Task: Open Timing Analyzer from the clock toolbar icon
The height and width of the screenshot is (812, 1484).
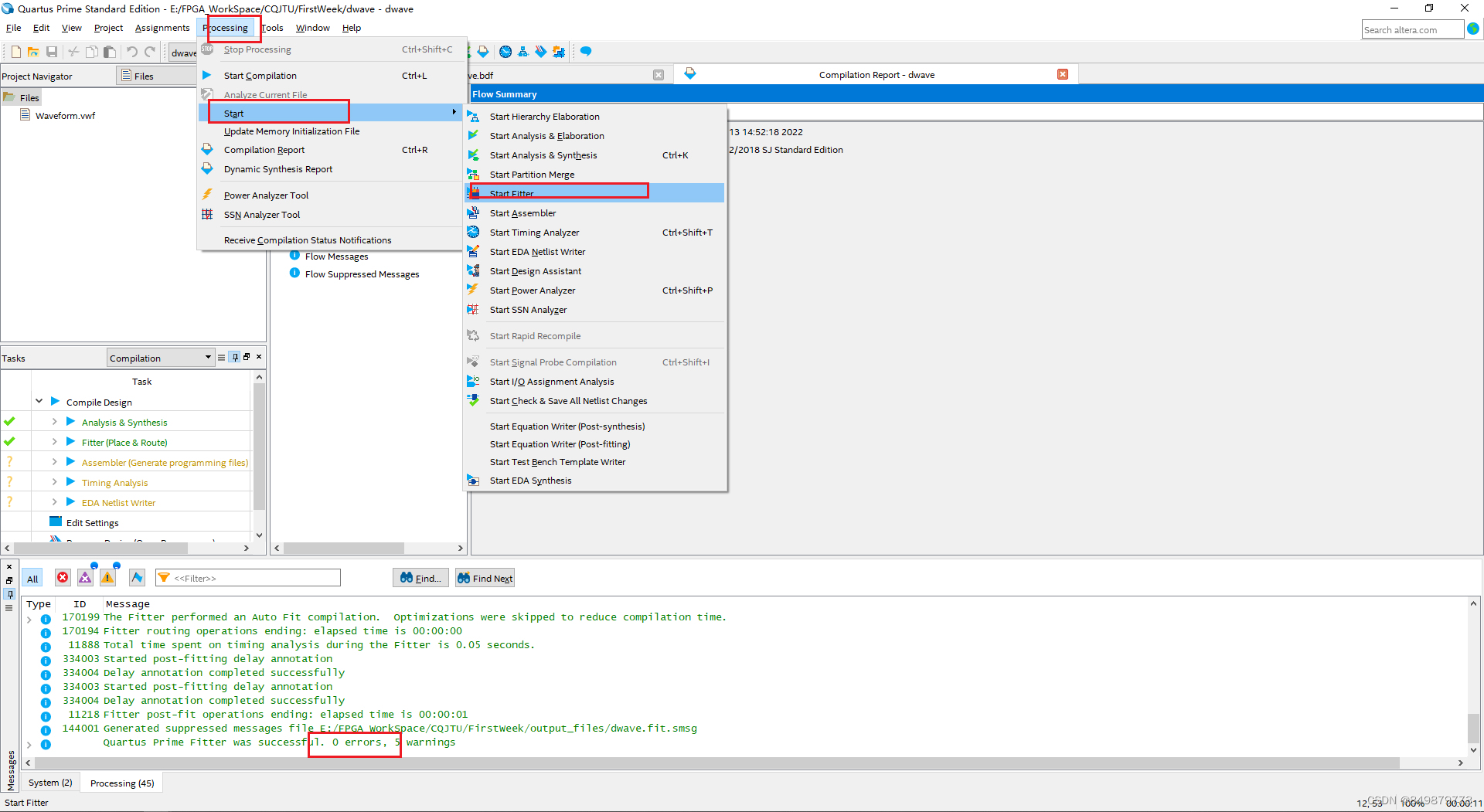Action: (x=505, y=52)
